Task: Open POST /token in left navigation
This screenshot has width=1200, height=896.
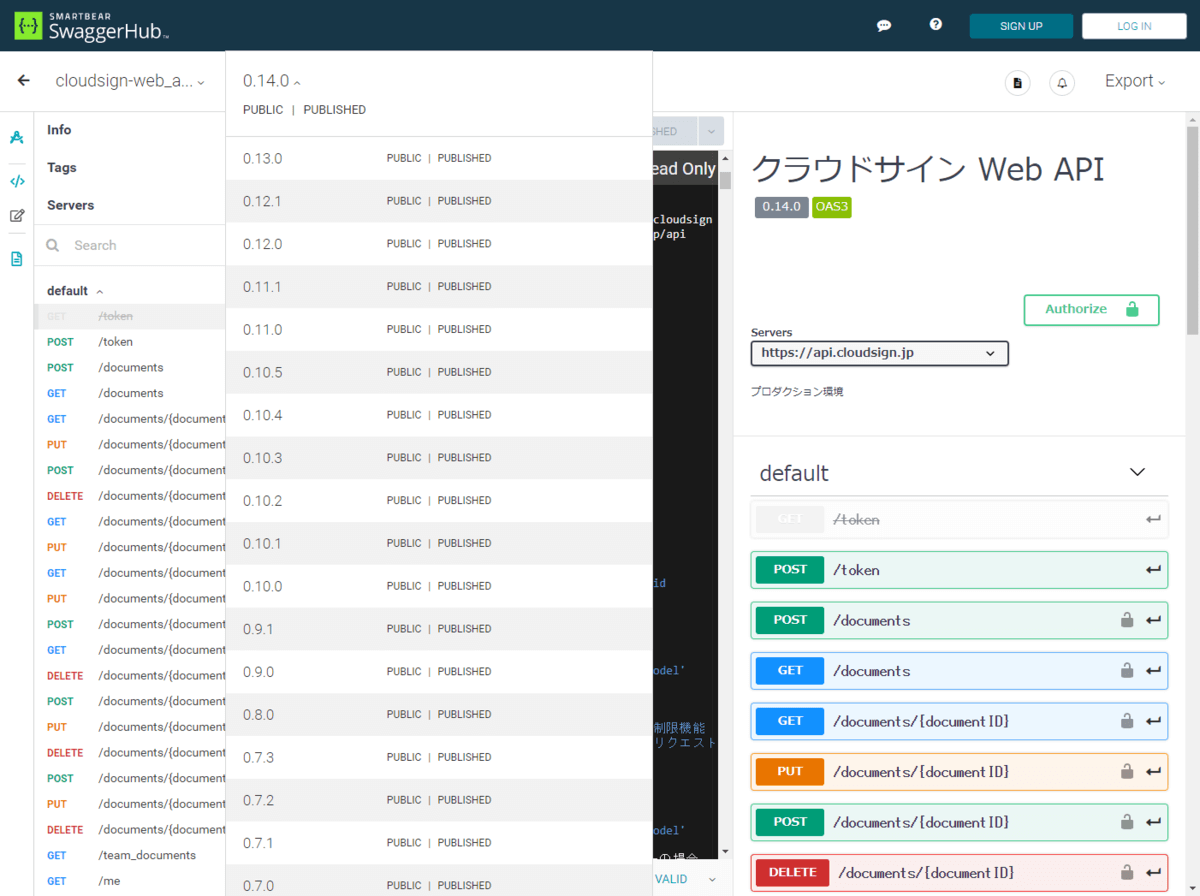Action: 130,342
